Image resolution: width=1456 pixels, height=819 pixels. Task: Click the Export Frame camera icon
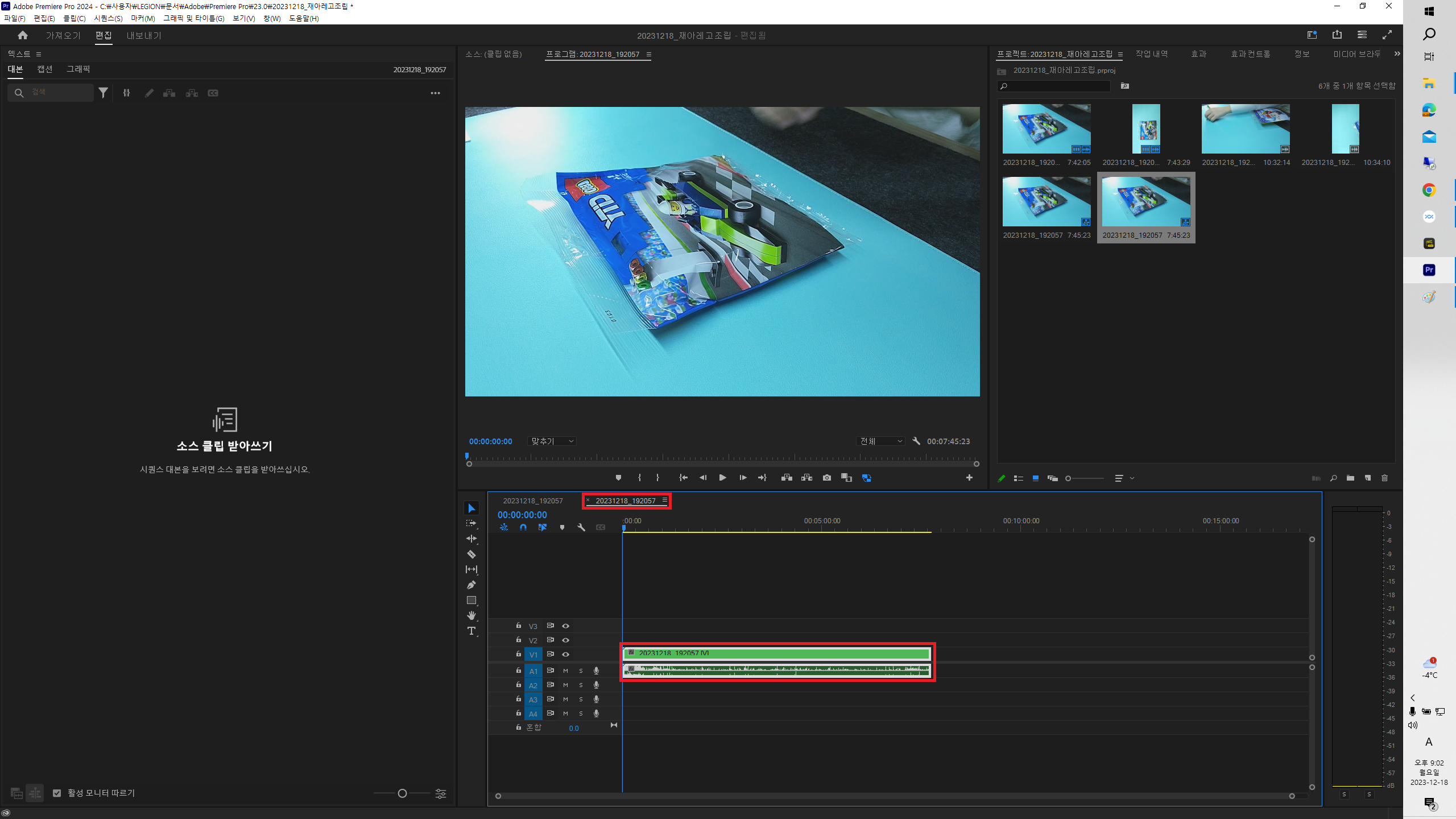tap(826, 478)
